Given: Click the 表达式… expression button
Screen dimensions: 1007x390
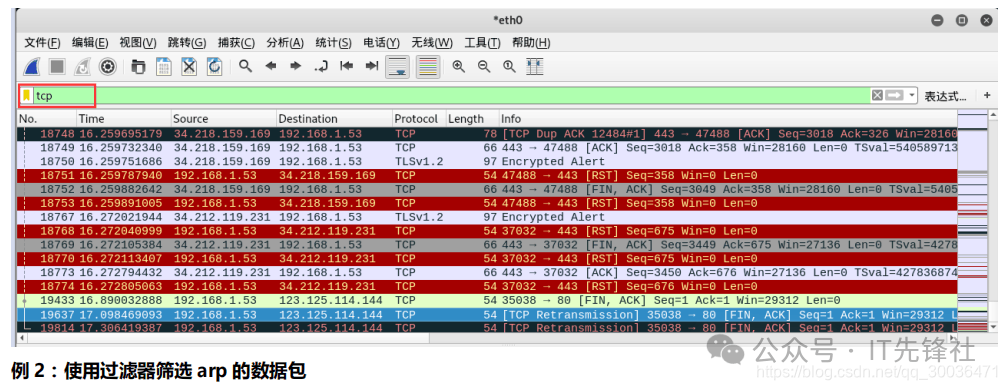Looking at the screenshot, I should [945, 96].
